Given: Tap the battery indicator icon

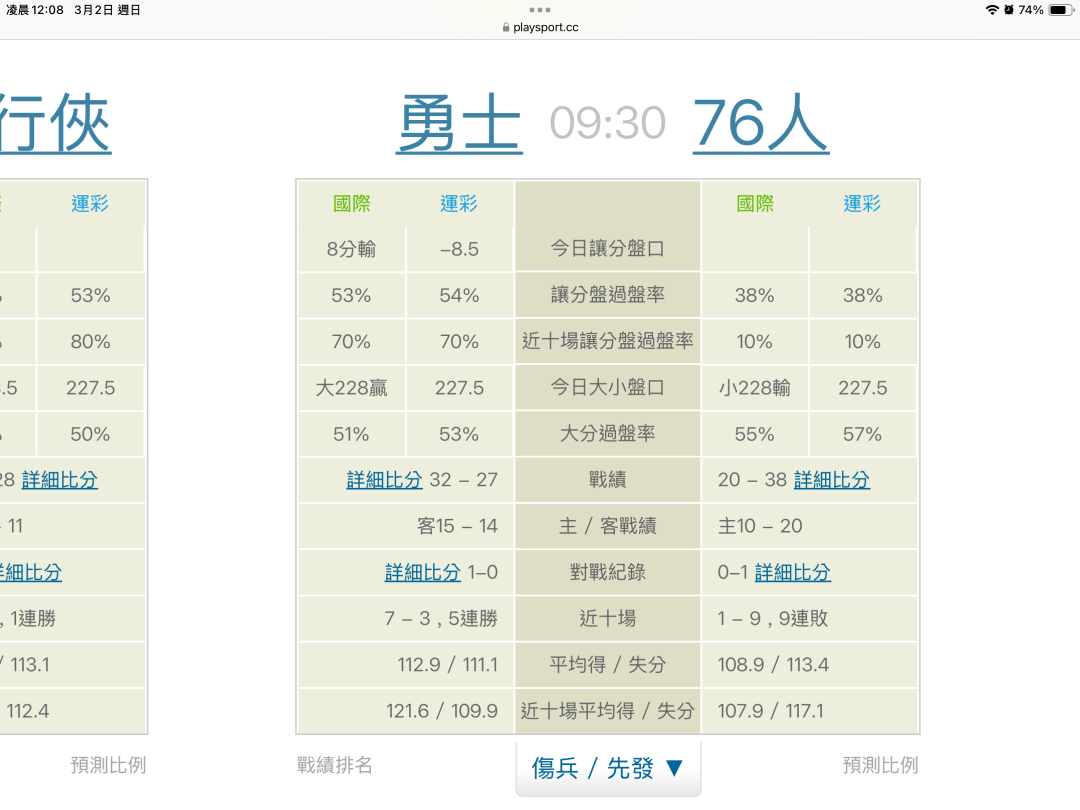Looking at the screenshot, I should (1060, 10).
